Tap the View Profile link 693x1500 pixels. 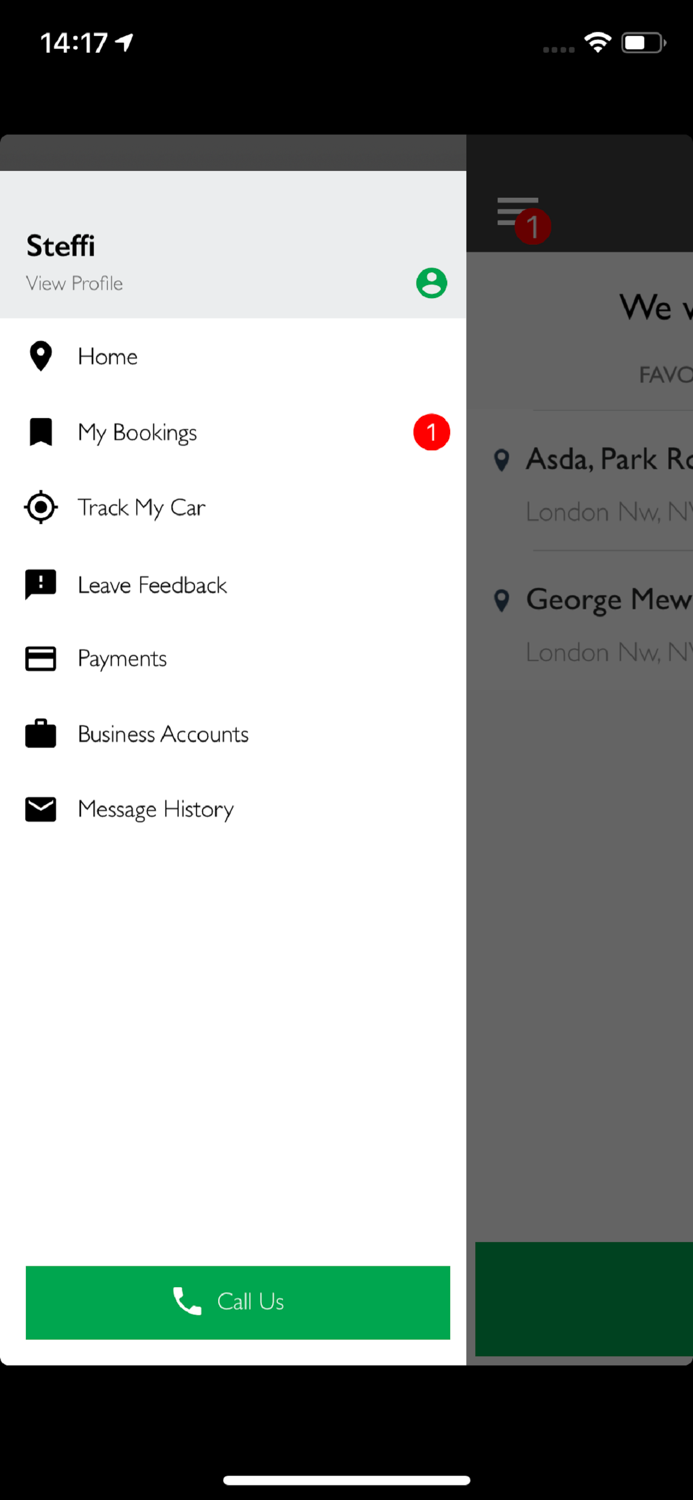(x=75, y=283)
